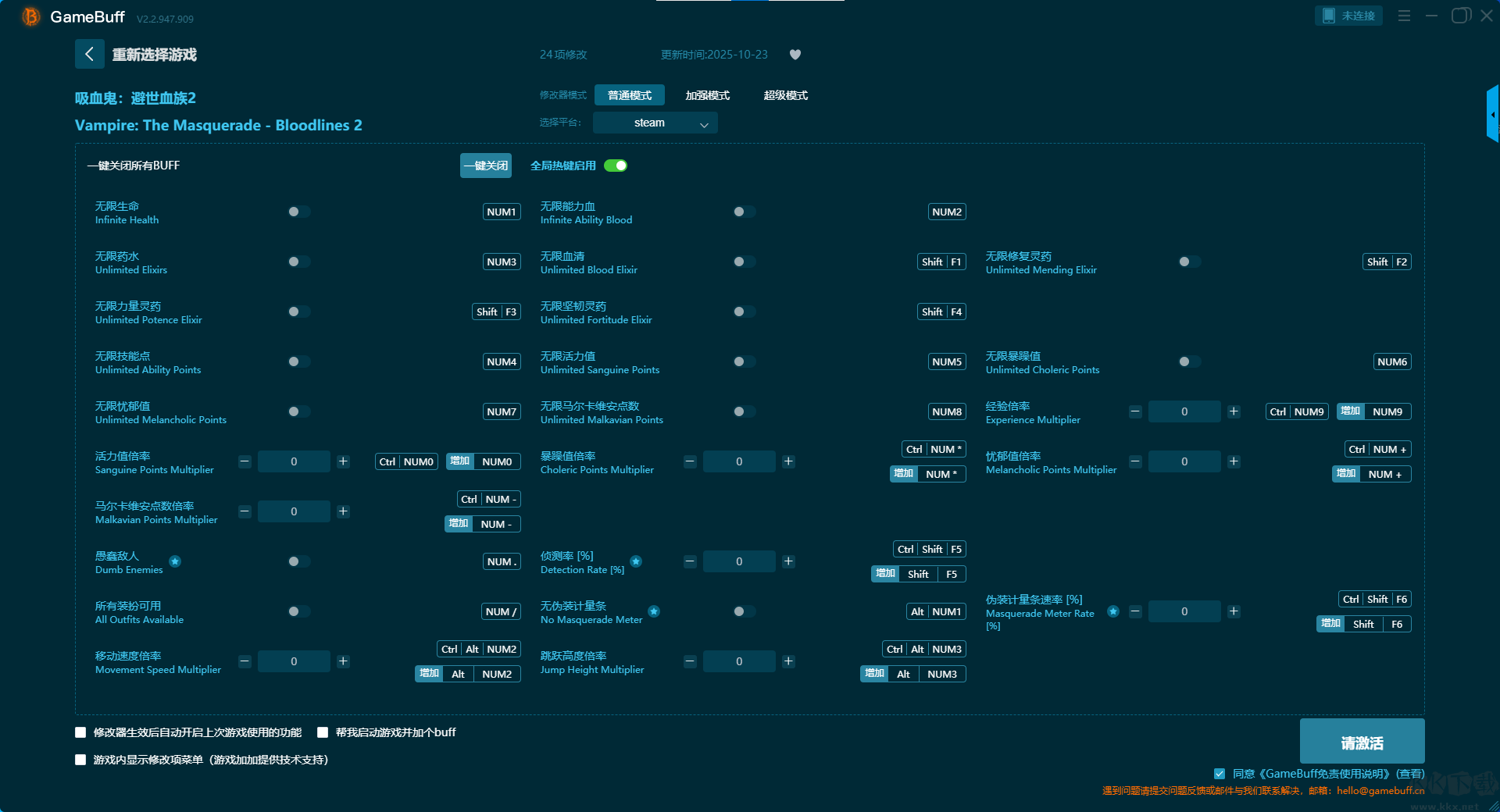Image resolution: width=1500 pixels, height=812 pixels.
Task: Expand the blue side panel handle
Action: 1492,114
